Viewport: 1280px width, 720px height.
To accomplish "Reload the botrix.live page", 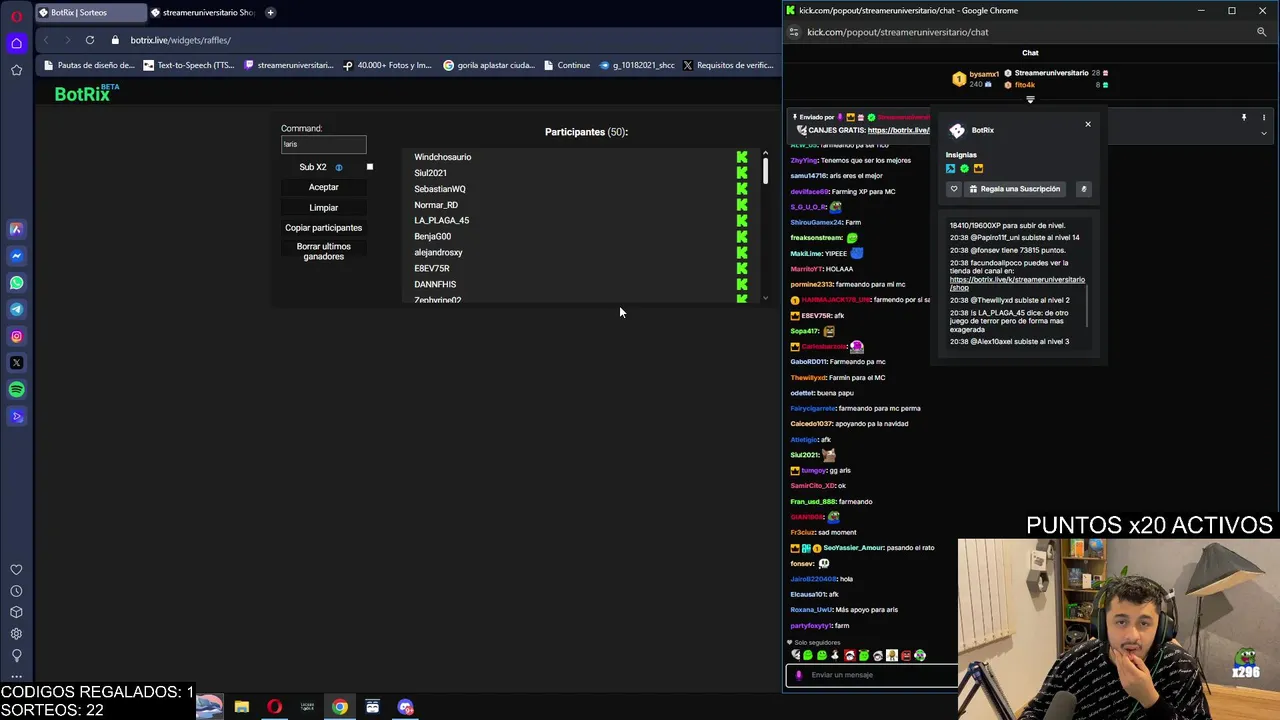I will pyautogui.click(x=90, y=40).
